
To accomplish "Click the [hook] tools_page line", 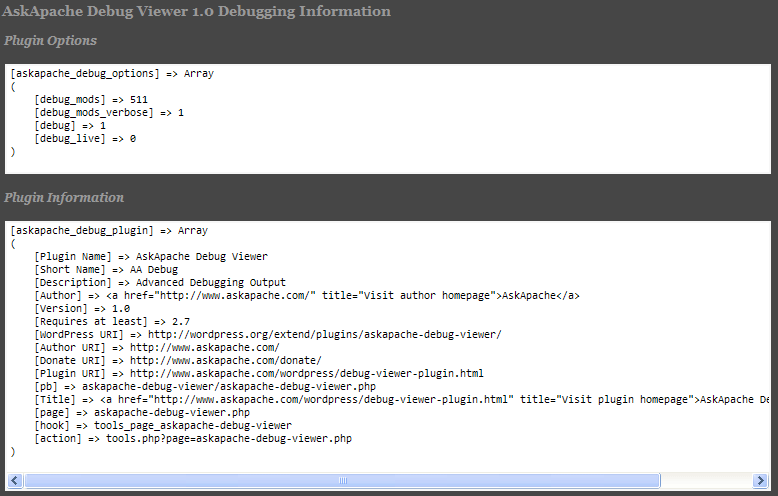I will pos(163,425).
